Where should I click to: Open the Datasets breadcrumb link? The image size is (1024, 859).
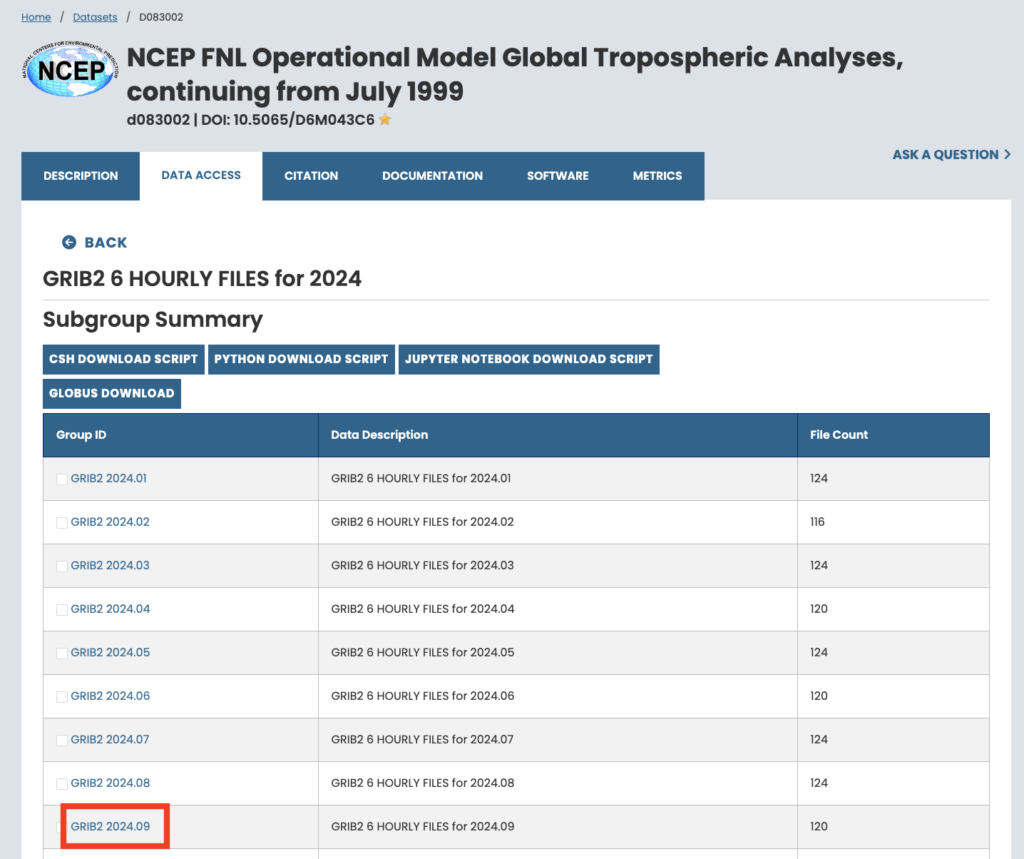[95, 17]
